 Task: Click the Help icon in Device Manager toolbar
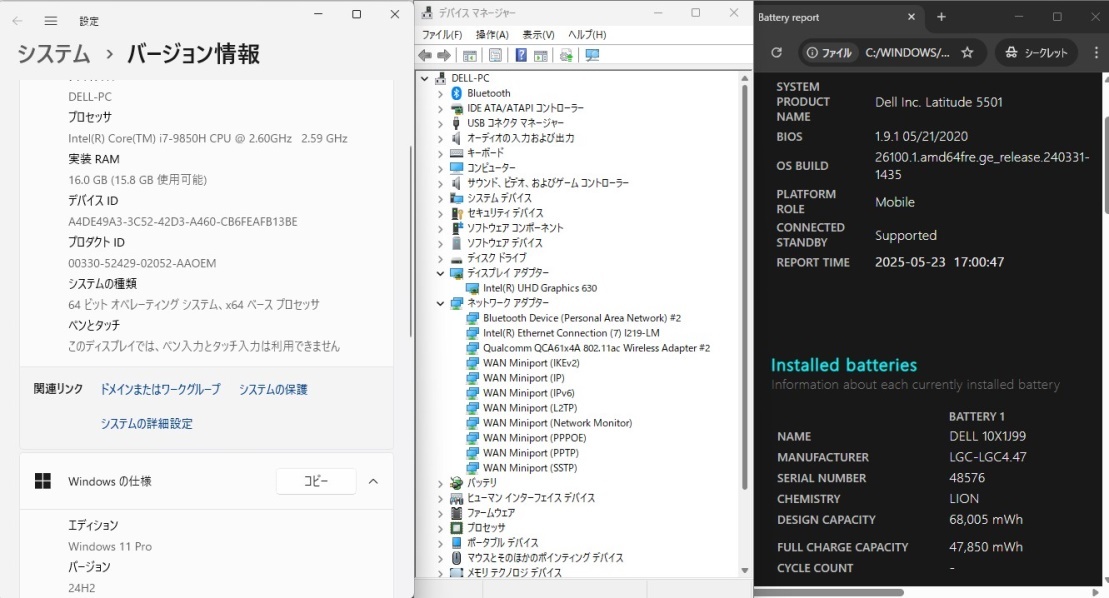click(x=521, y=55)
